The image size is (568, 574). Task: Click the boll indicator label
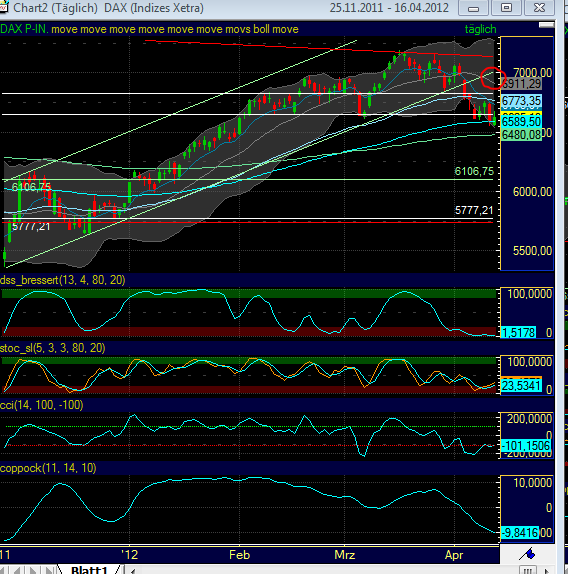tap(261, 29)
